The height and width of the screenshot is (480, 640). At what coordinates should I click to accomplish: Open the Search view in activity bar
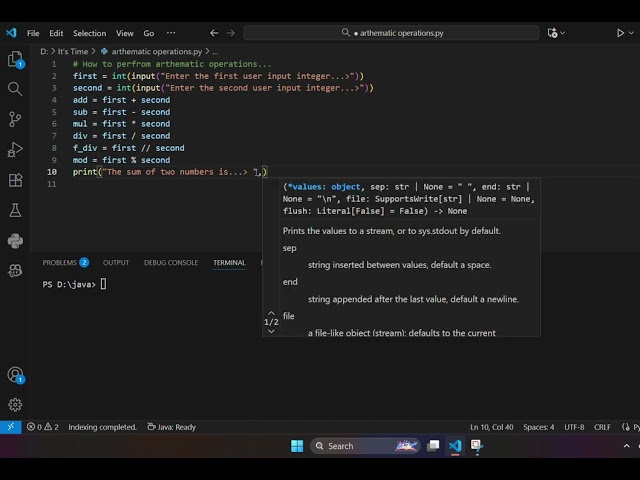pyautogui.click(x=15, y=89)
